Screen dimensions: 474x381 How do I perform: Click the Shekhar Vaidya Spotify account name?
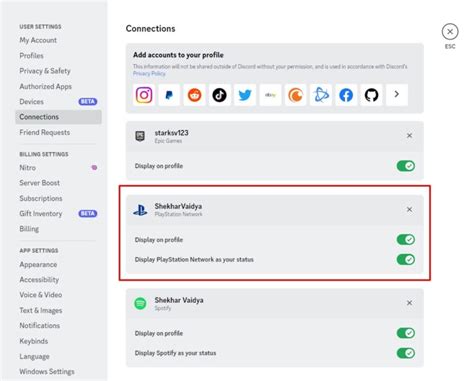(x=179, y=300)
